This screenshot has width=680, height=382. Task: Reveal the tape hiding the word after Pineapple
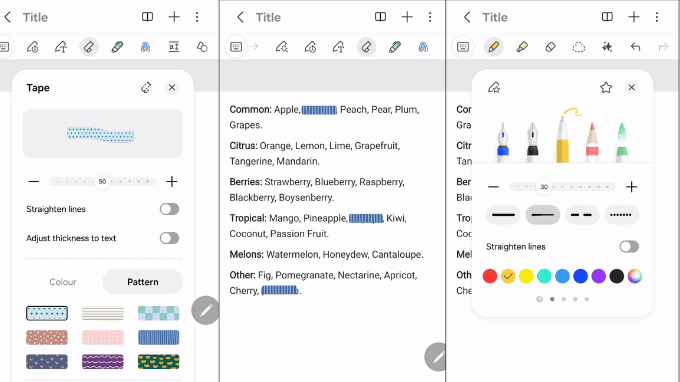click(x=366, y=219)
